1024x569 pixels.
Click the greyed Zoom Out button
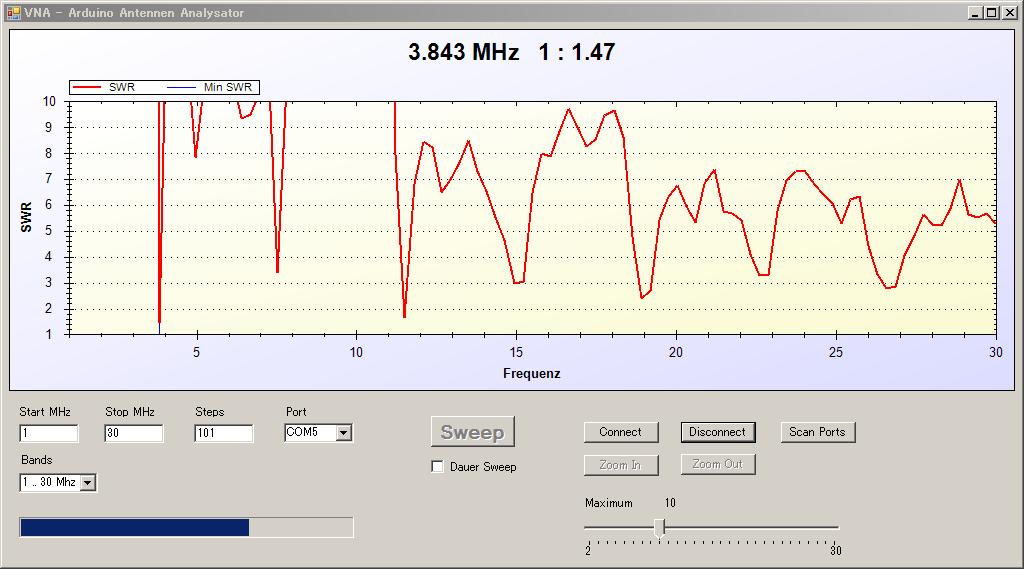pos(718,464)
